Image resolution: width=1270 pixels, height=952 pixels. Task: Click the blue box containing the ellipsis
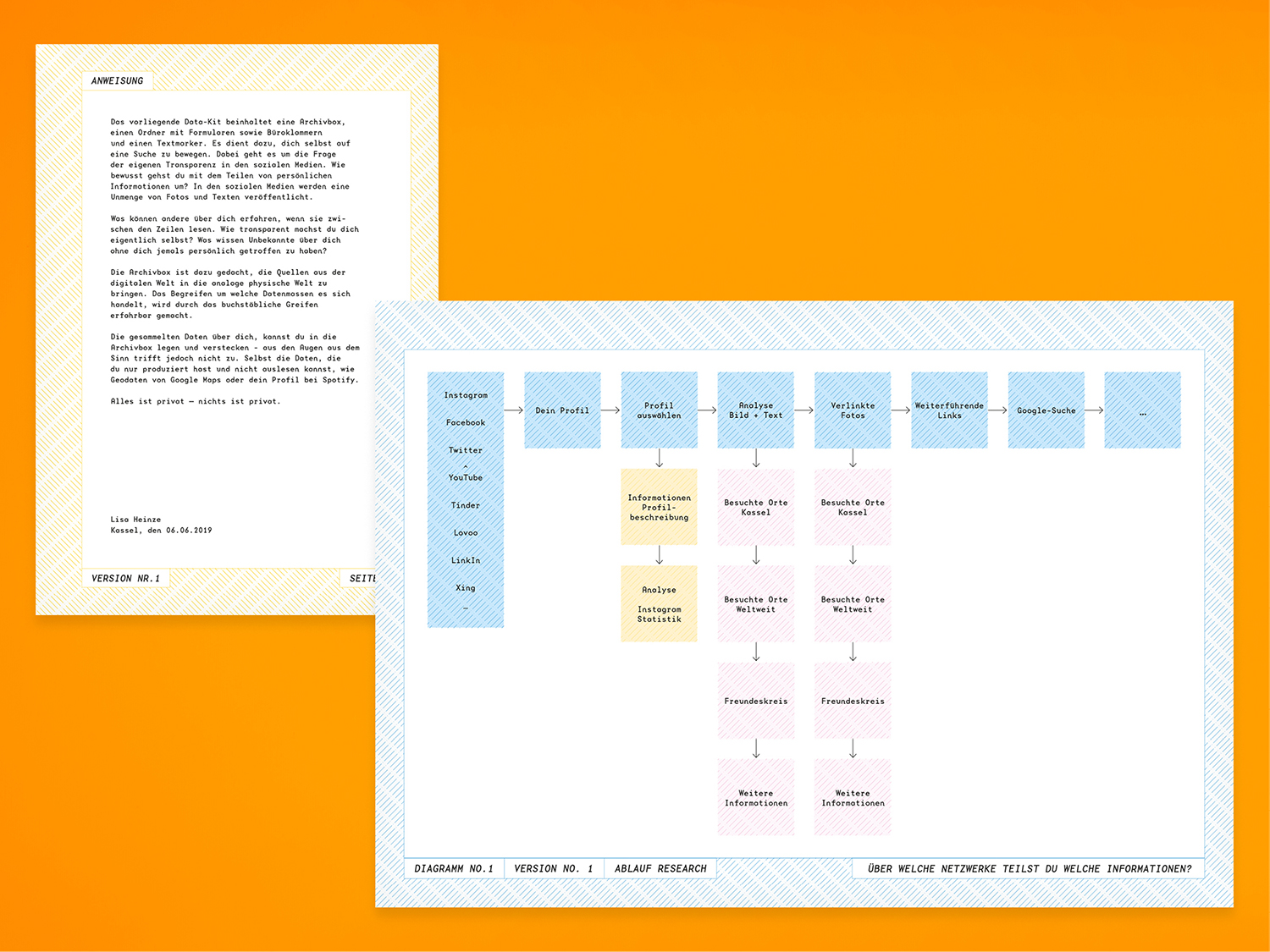pyautogui.click(x=1143, y=410)
